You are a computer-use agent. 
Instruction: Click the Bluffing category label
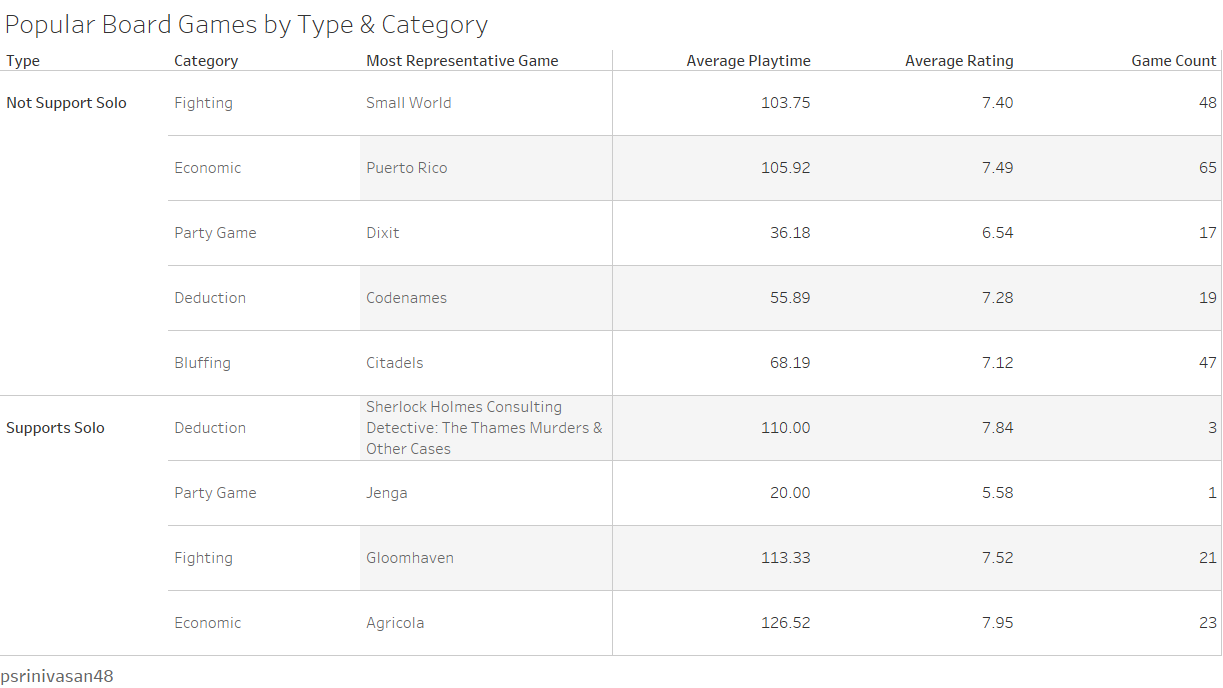[202, 363]
